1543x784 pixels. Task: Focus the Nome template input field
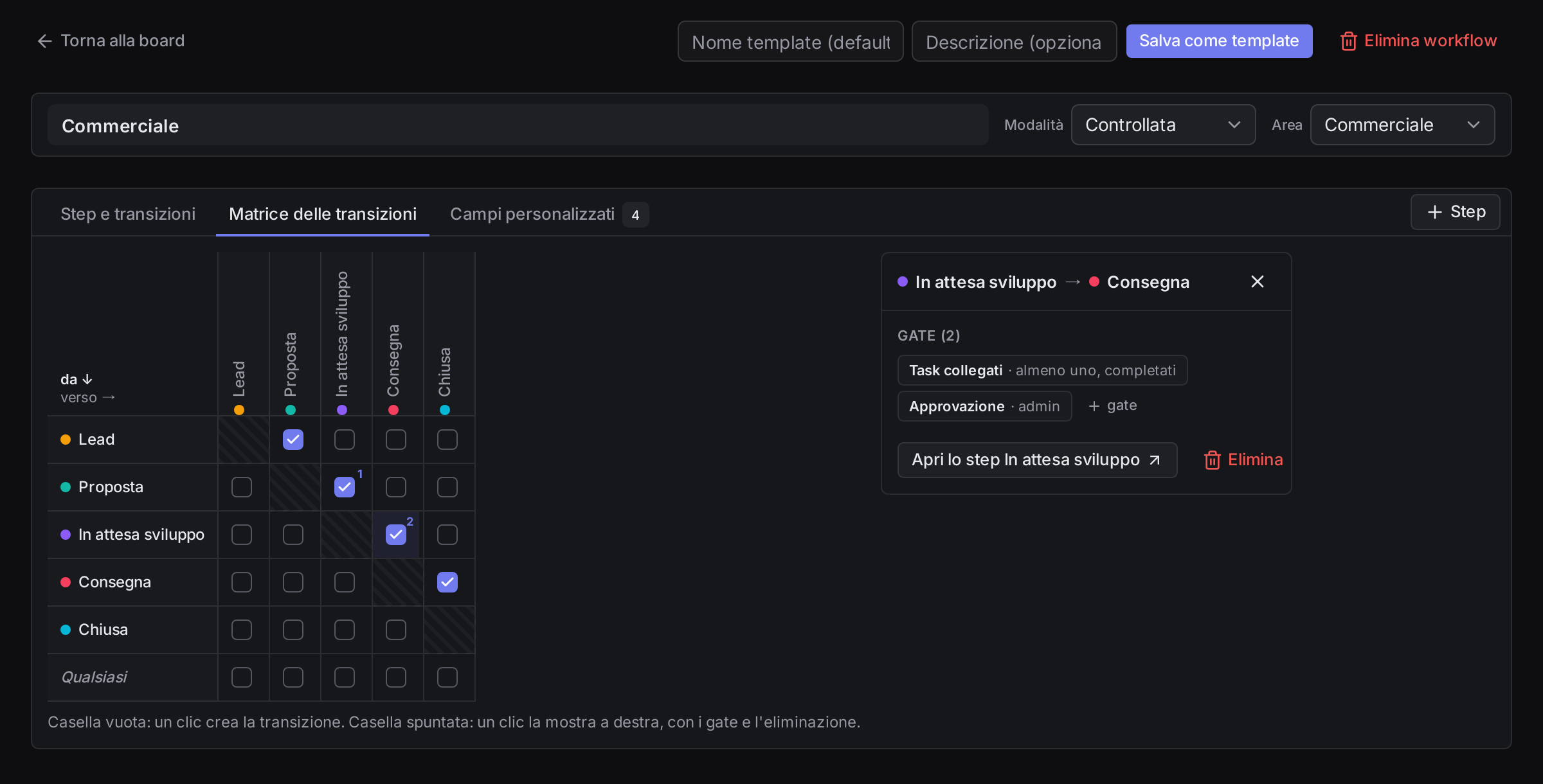790,41
